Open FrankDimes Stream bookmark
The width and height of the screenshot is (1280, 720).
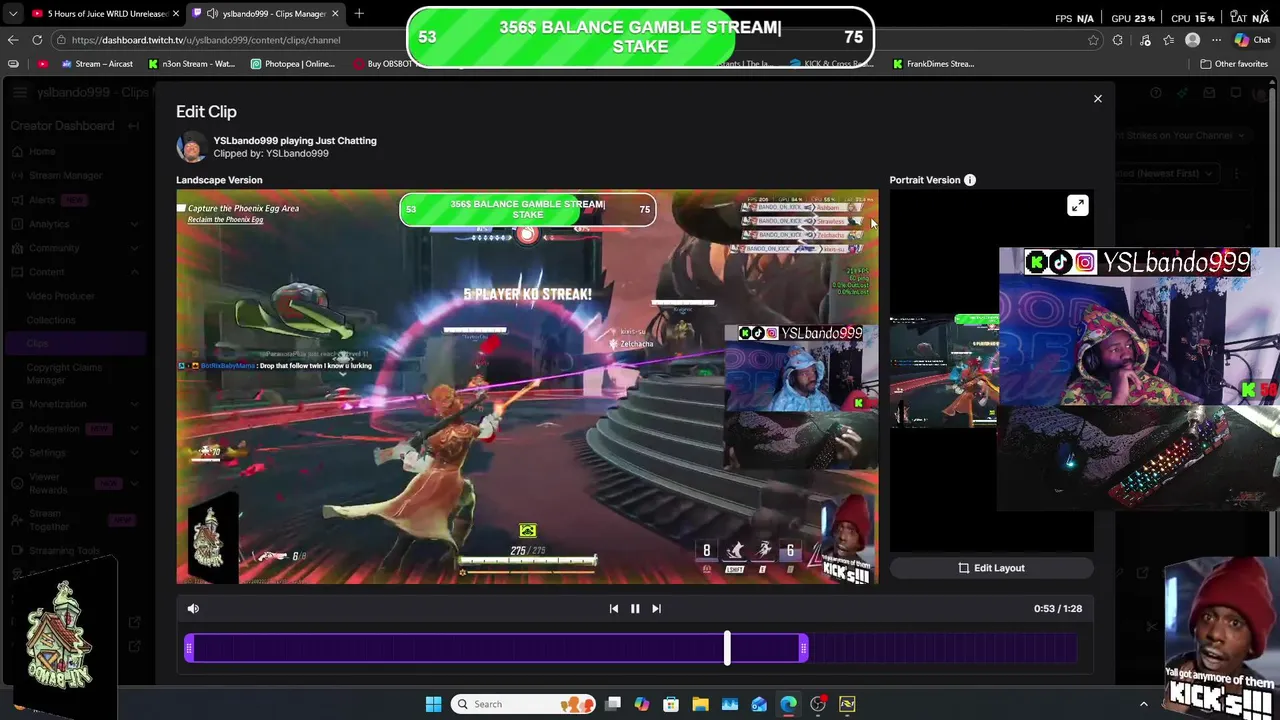934,64
